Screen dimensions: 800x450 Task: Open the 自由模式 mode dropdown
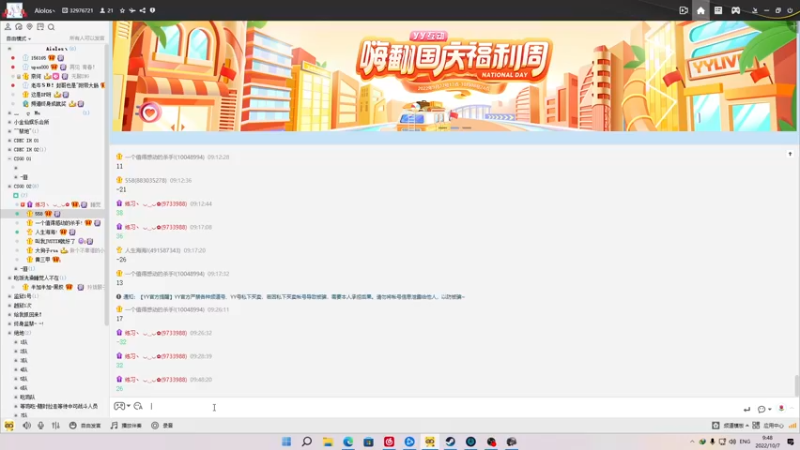18,38
